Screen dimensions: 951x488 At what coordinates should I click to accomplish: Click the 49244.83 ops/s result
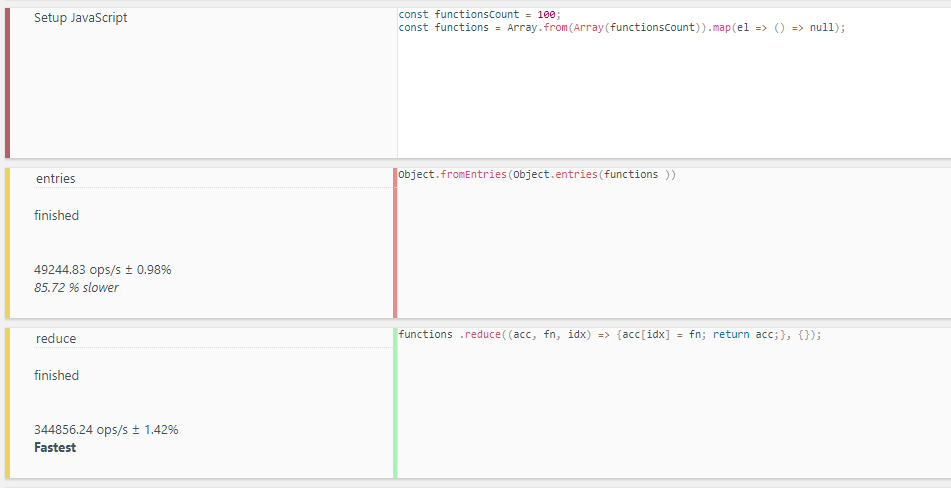coord(102,270)
